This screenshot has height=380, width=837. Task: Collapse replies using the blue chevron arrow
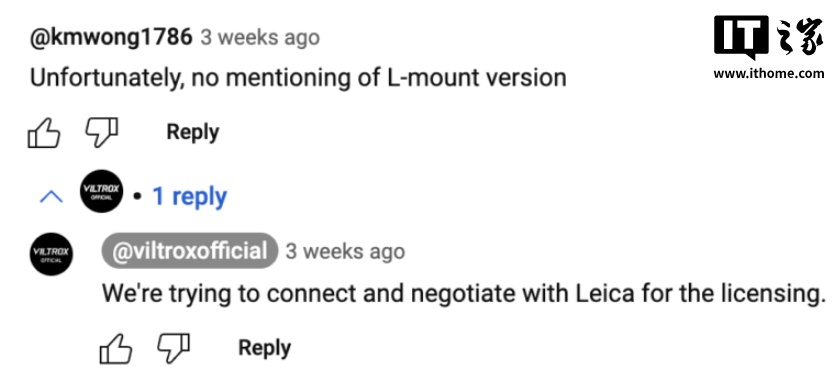52,197
